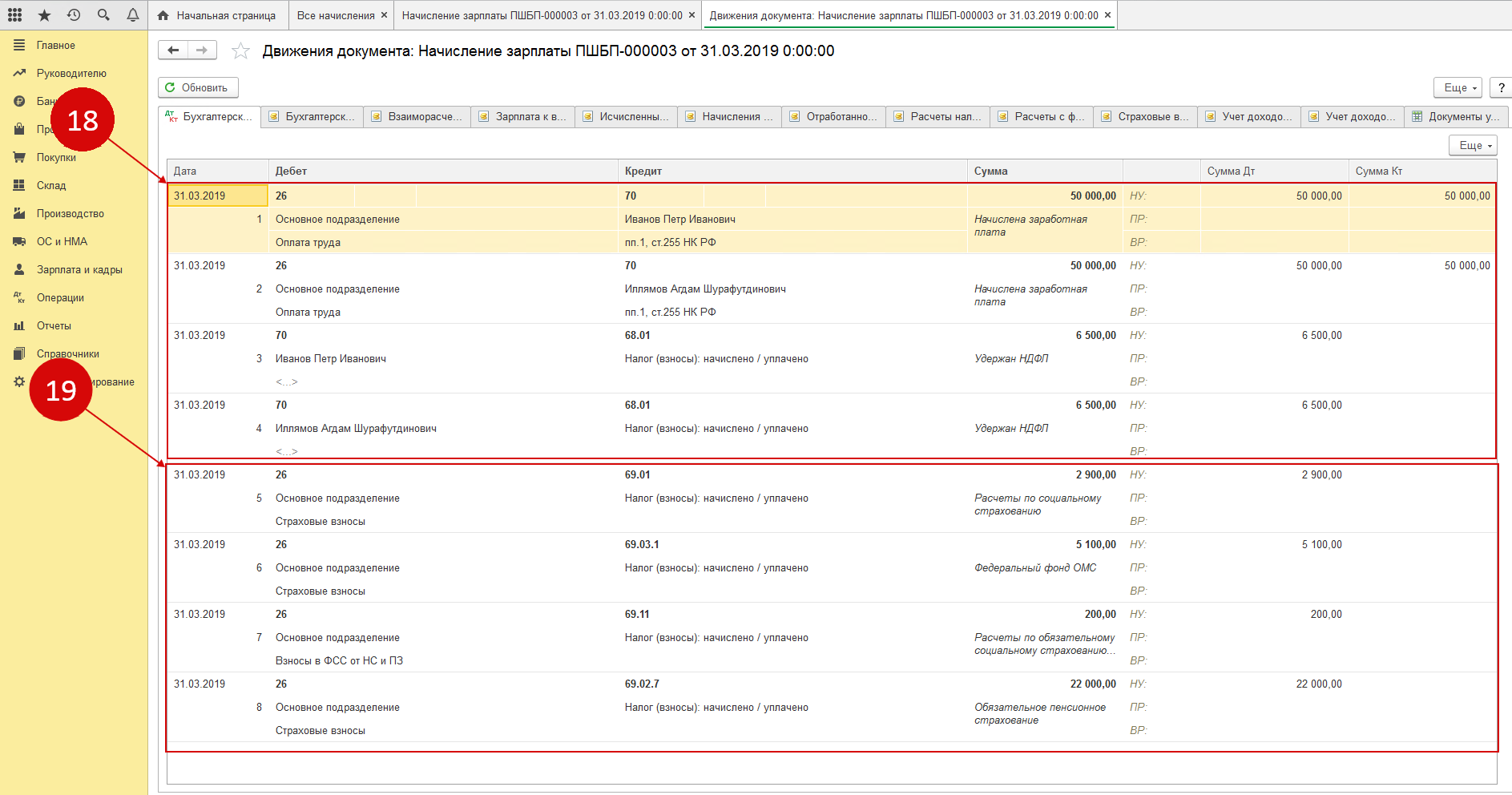
Task: Open administration gear icon in sidebar
Action: tap(19, 382)
